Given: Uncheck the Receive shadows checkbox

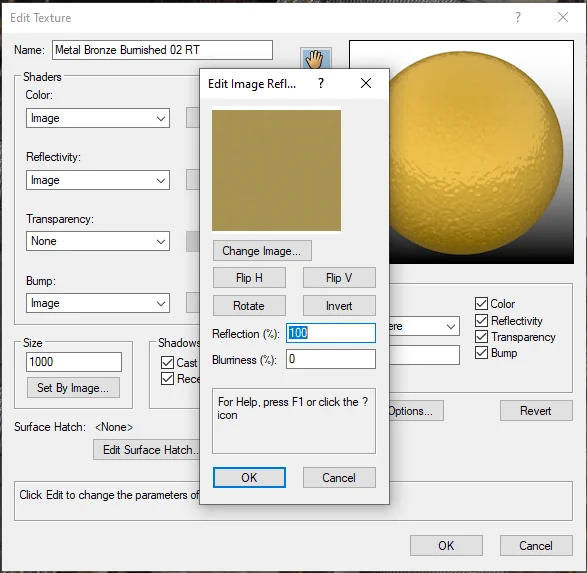Looking at the screenshot, I should (167, 378).
